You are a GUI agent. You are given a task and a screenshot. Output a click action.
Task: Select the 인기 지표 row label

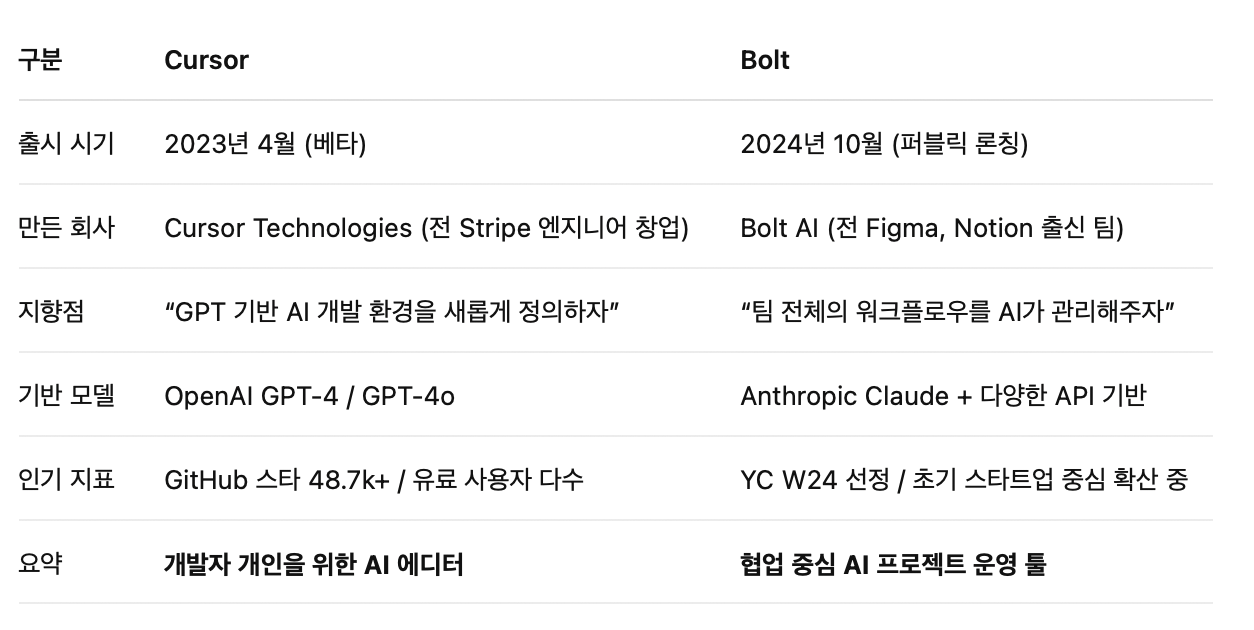click(x=66, y=480)
